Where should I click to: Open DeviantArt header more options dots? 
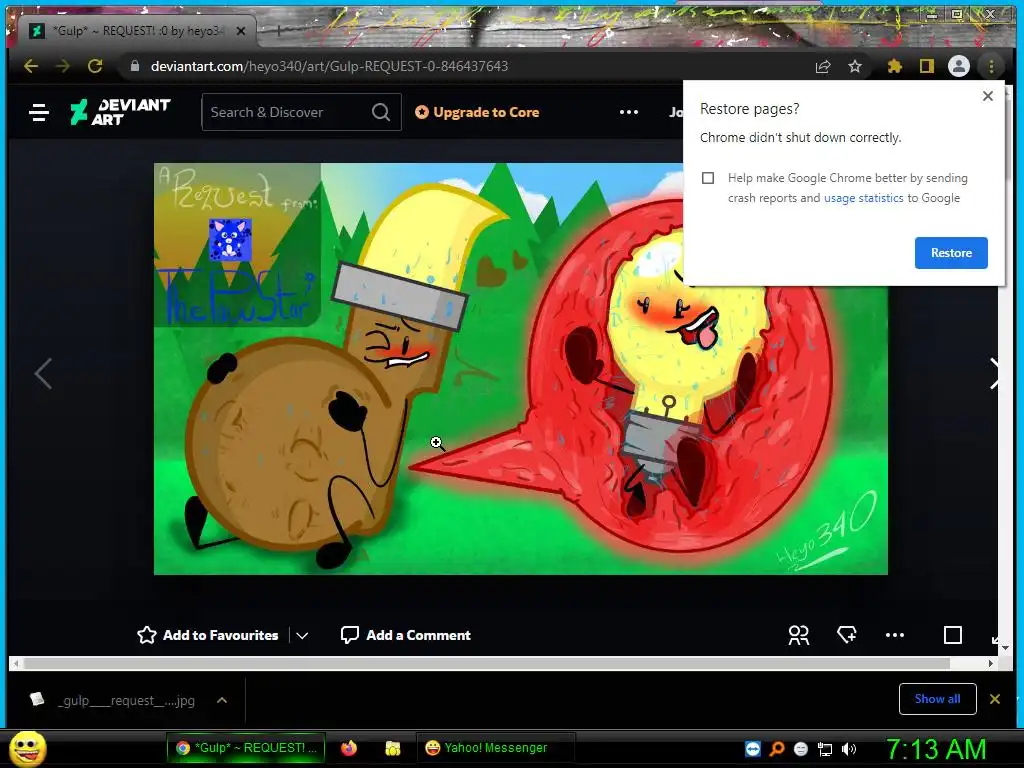tap(629, 112)
